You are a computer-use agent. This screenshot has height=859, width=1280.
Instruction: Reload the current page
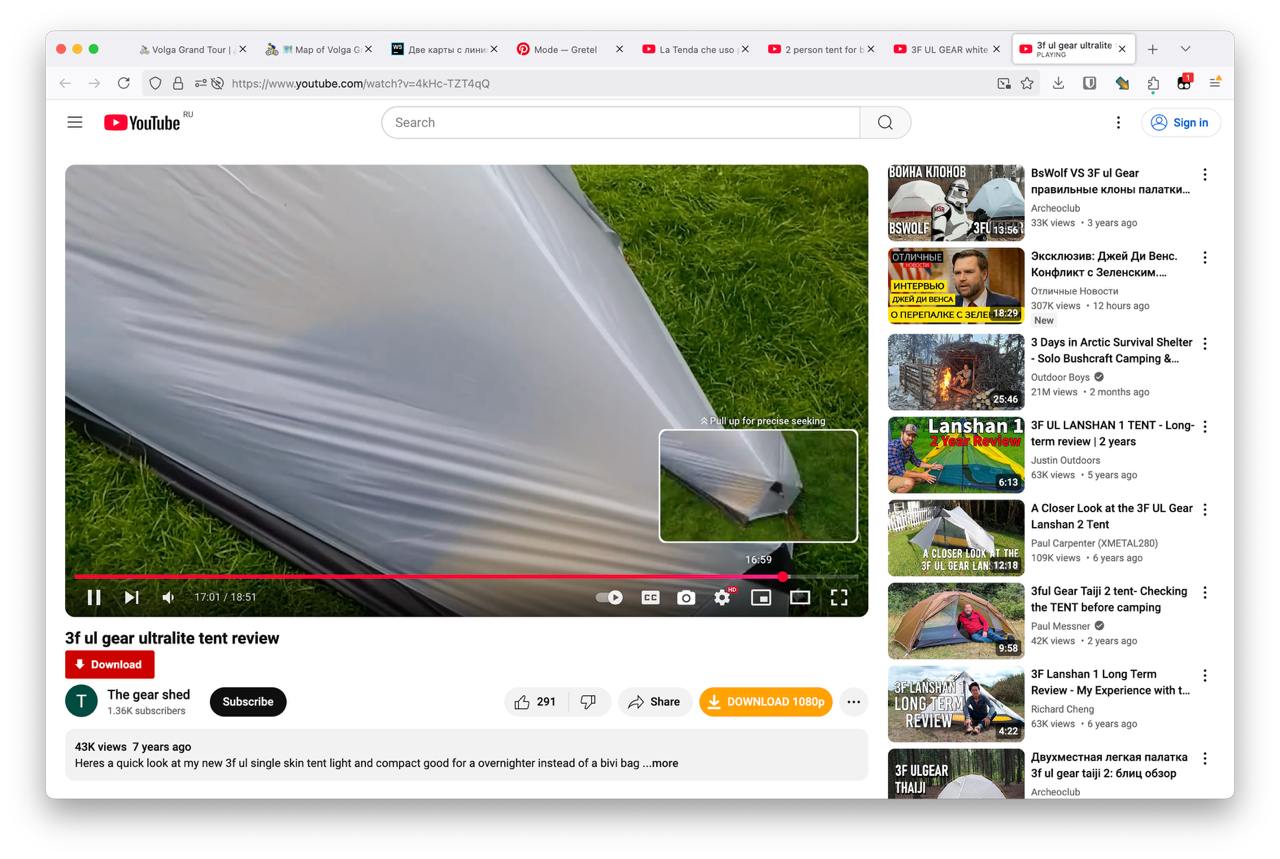click(x=124, y=83)
